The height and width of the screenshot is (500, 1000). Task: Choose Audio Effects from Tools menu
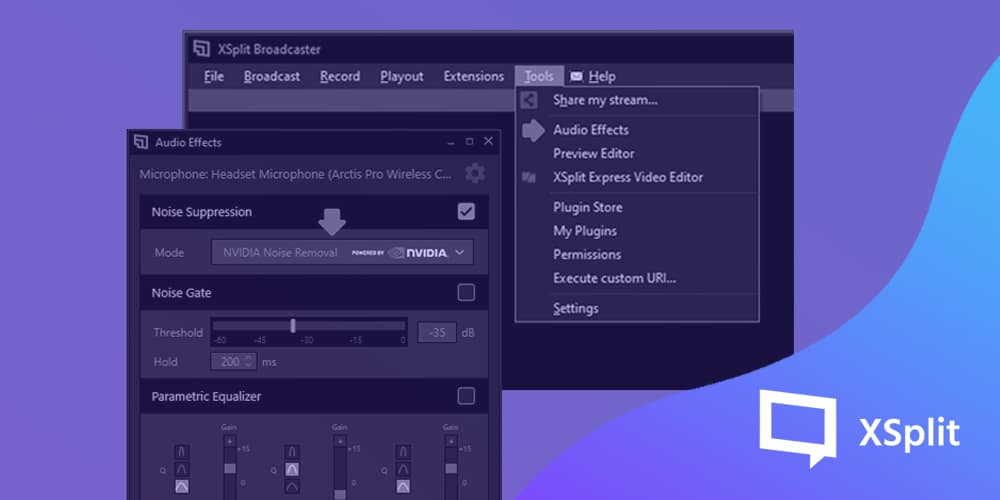(590, 130)
